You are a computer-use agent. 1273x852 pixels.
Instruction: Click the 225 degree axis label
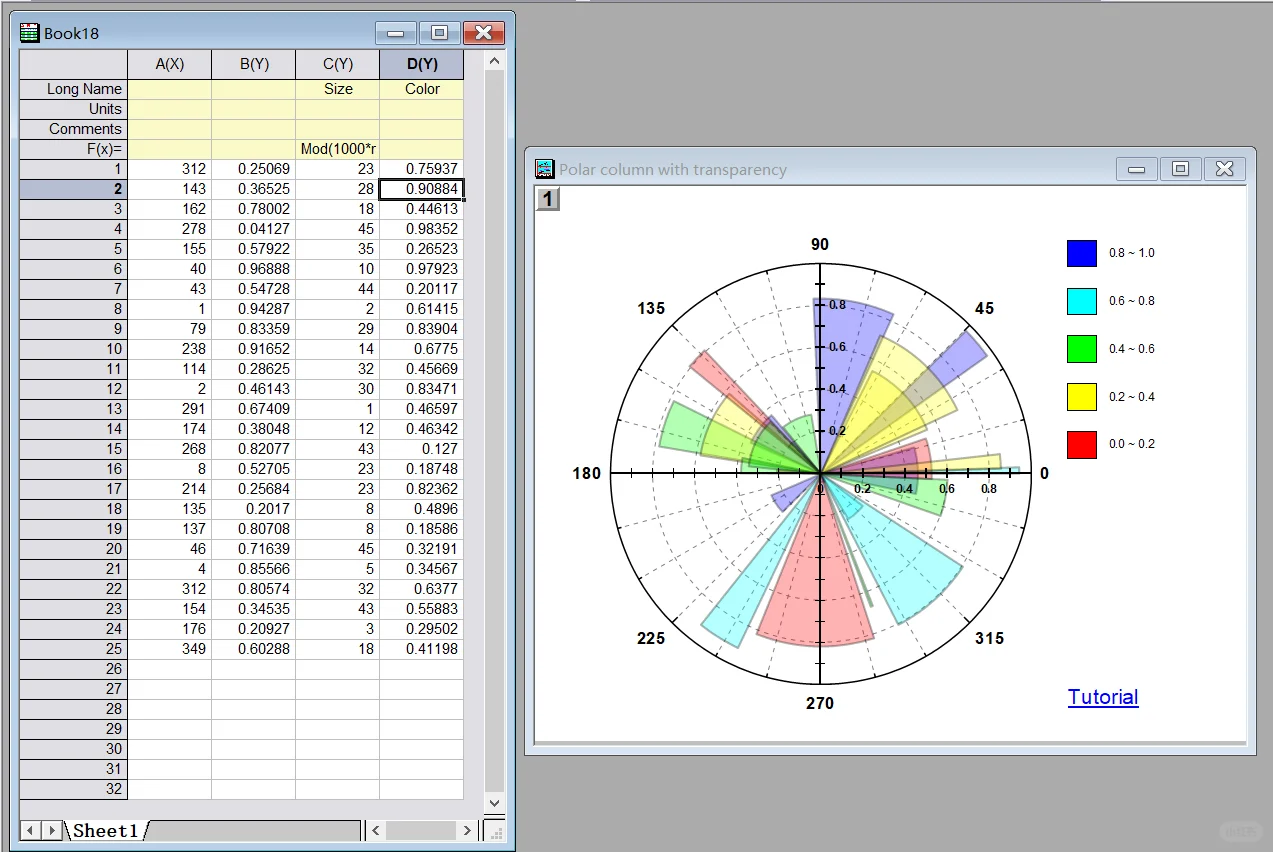[x=651, y=638]
